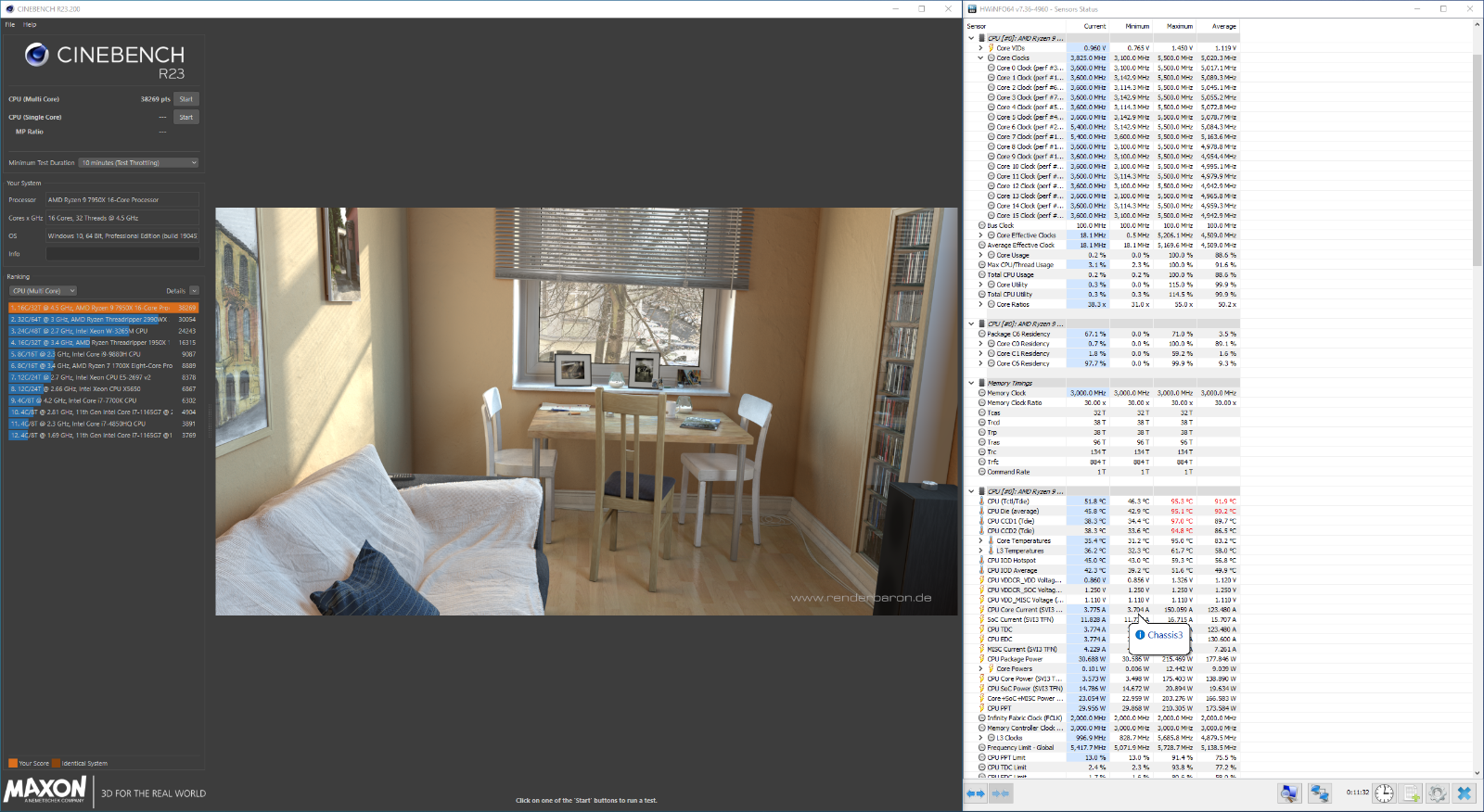
Task: Start the CPU (Single Core) benchmark
Action: coord(186,118)
